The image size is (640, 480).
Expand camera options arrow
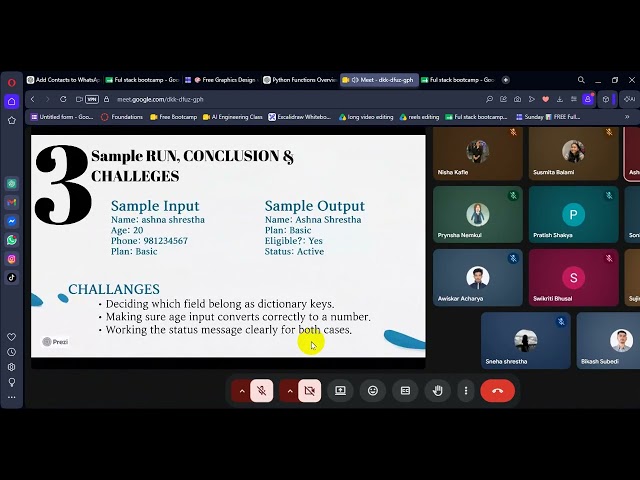coord(290,391)
